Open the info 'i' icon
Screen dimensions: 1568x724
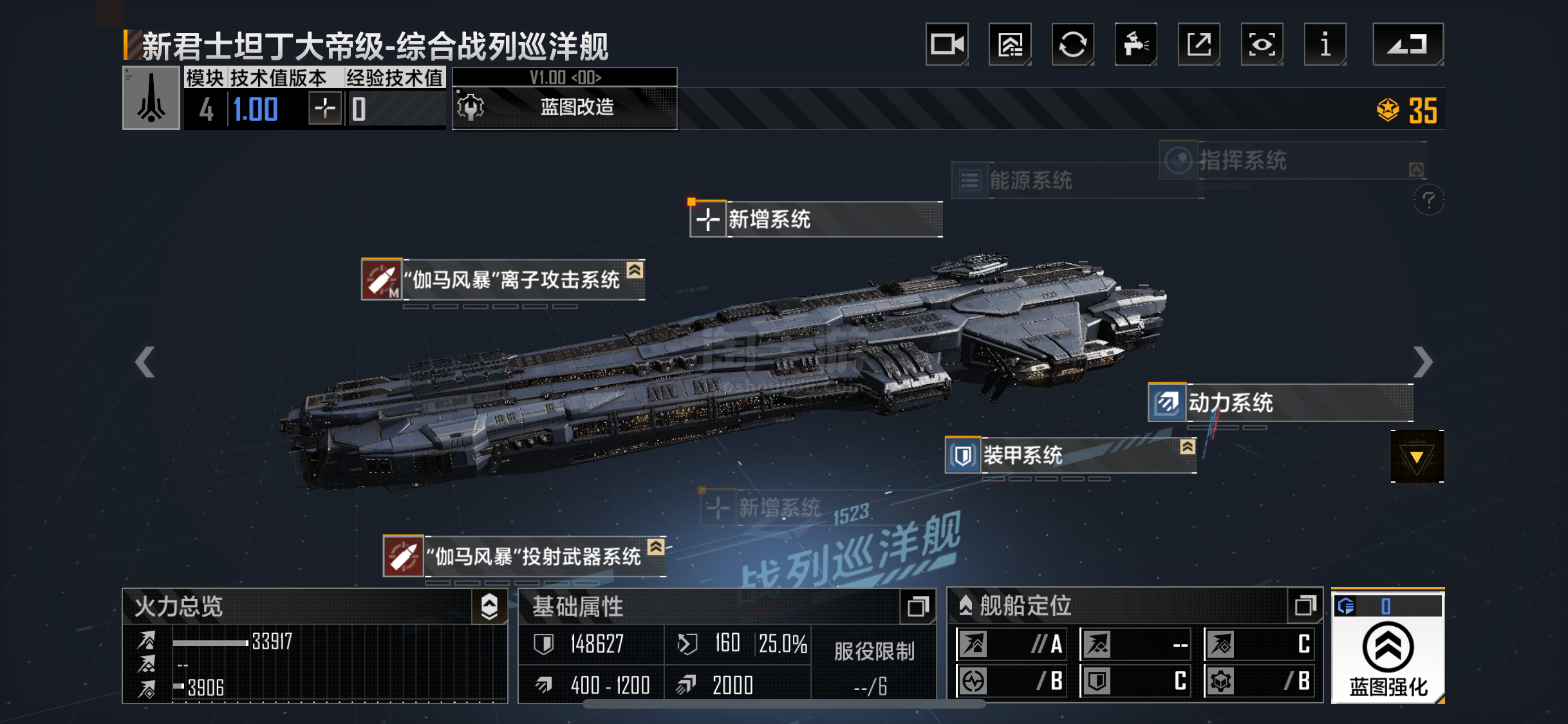[x=1325, y=44]
